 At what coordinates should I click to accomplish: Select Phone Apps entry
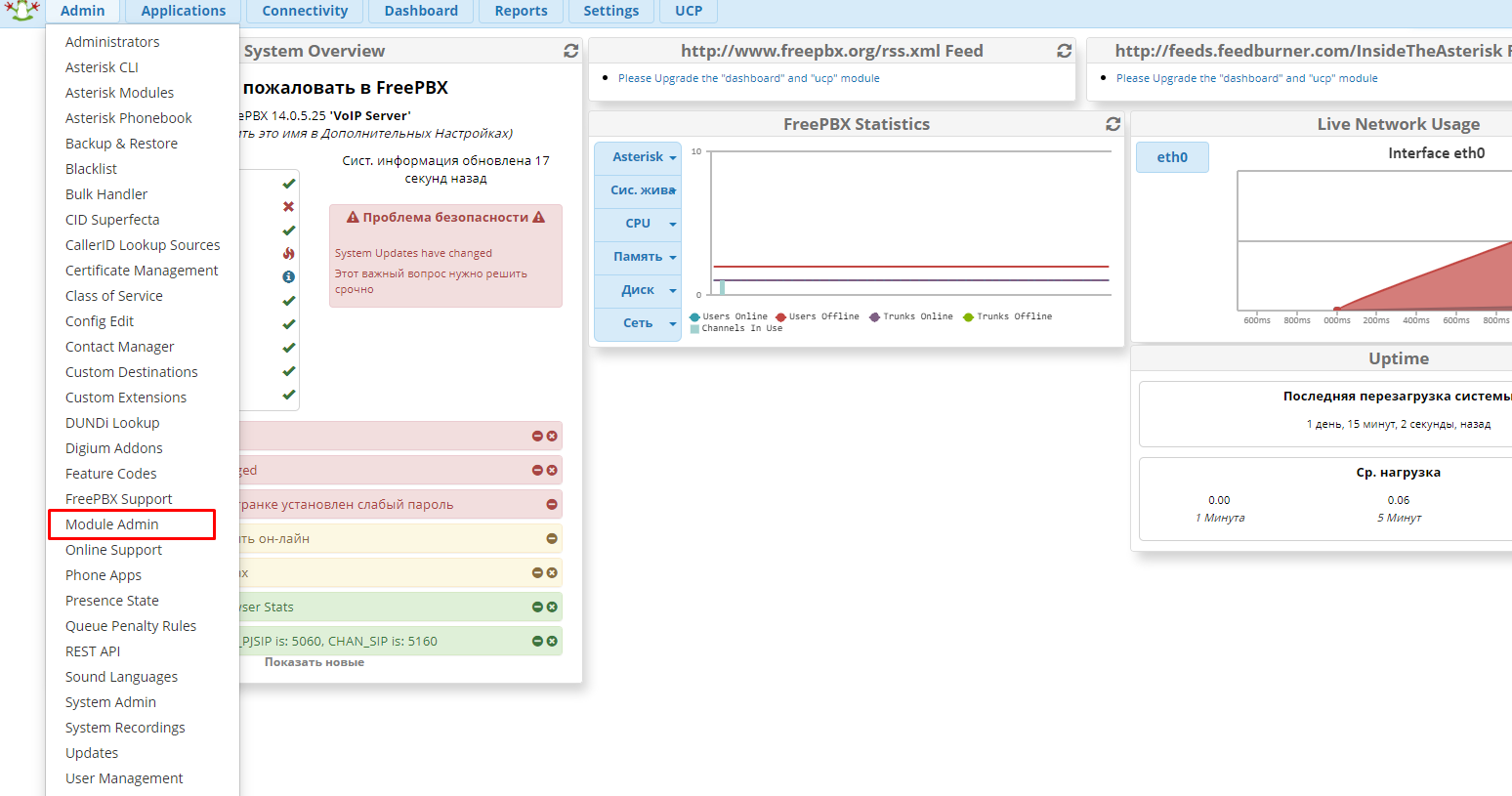pyautogui.click(x=104, y=575)
